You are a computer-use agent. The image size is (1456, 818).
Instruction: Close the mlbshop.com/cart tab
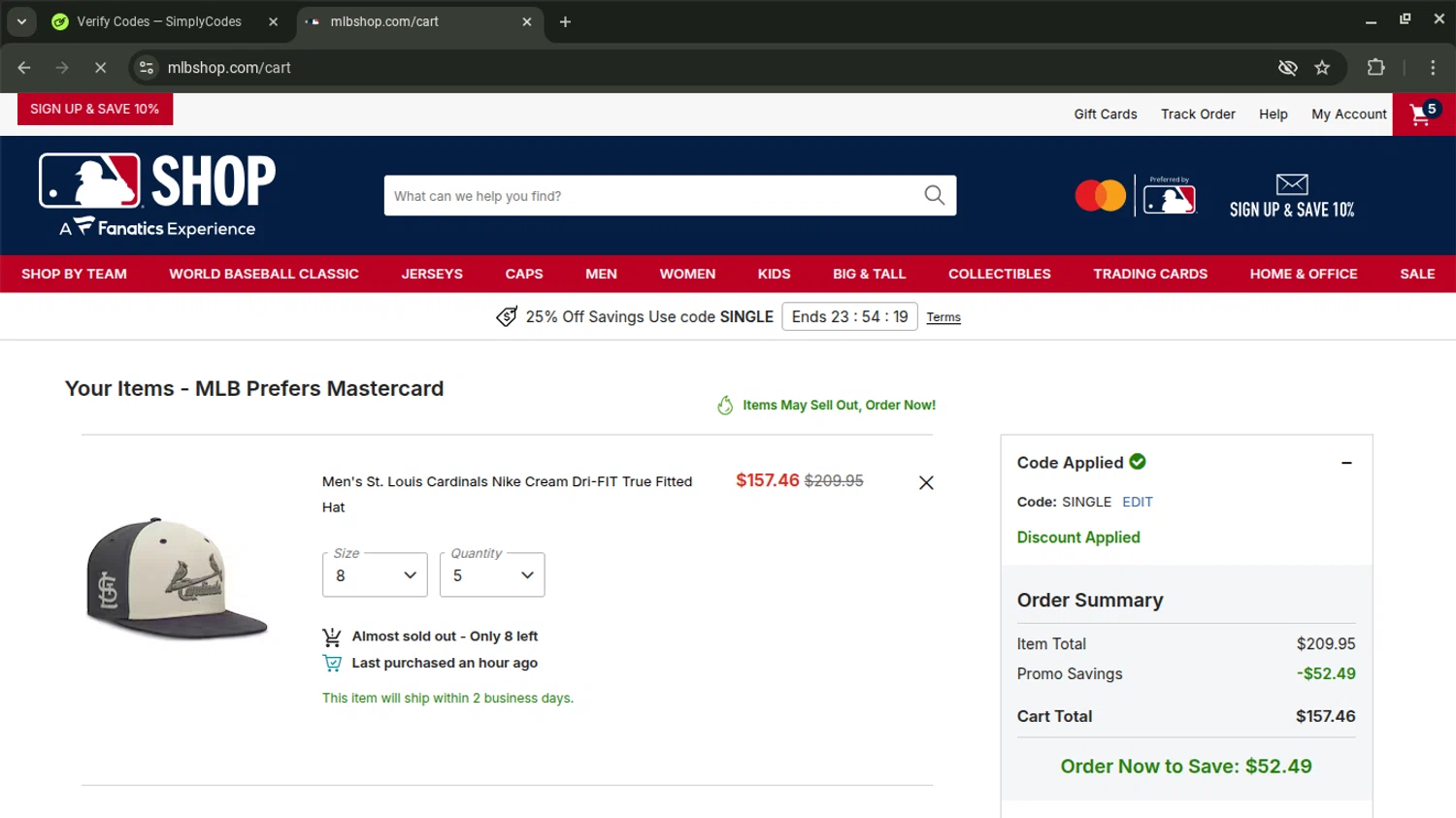tap(527, 21)
